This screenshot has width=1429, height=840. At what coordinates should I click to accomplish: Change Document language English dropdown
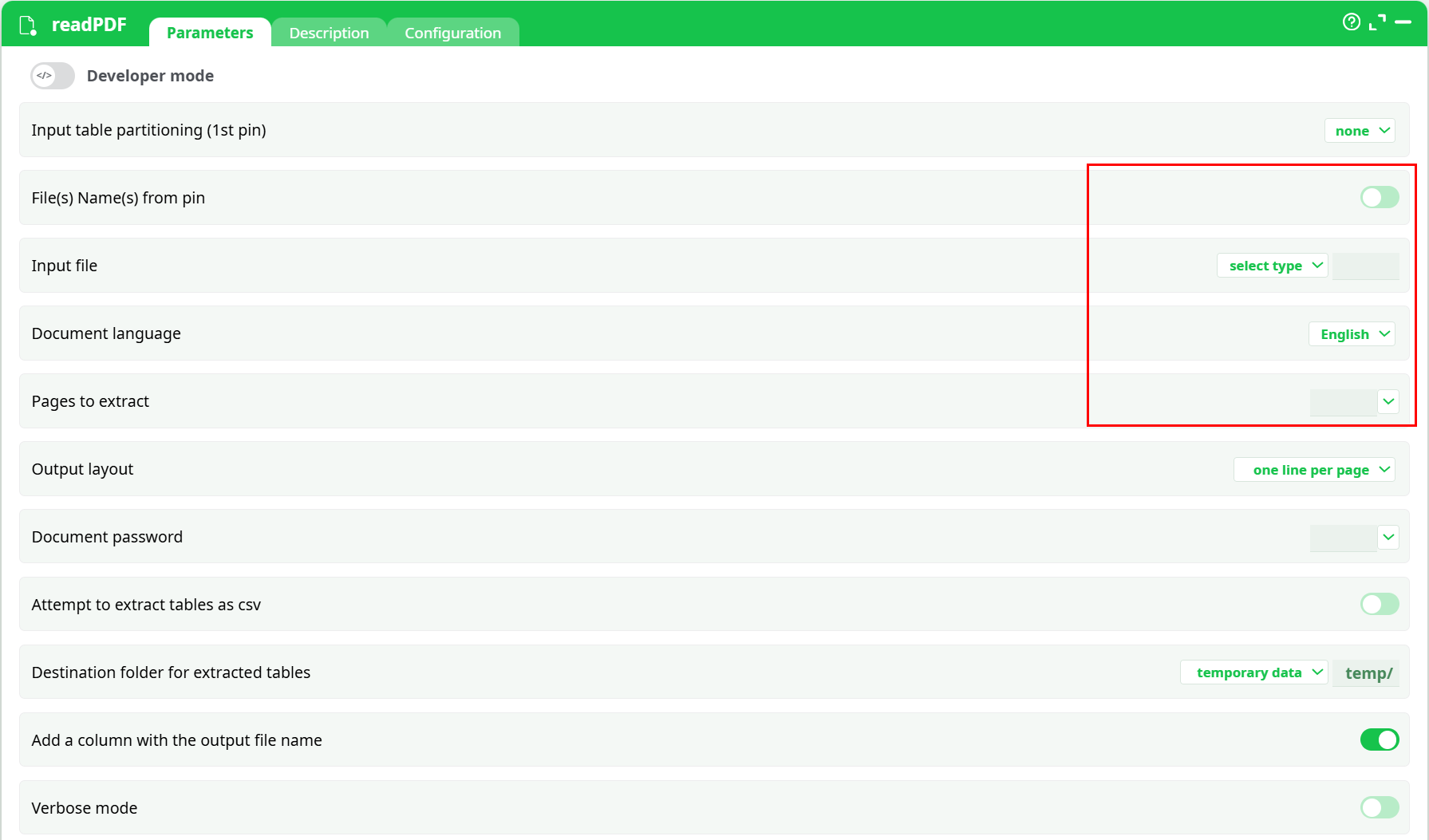click(1352, 334)
